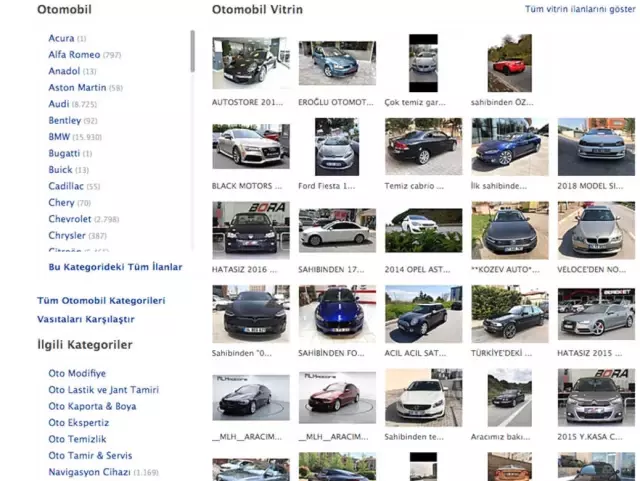Viewport: 640px width, 481px height.
Task: Select the Bugatti brand link
Action: coord(64,153)
